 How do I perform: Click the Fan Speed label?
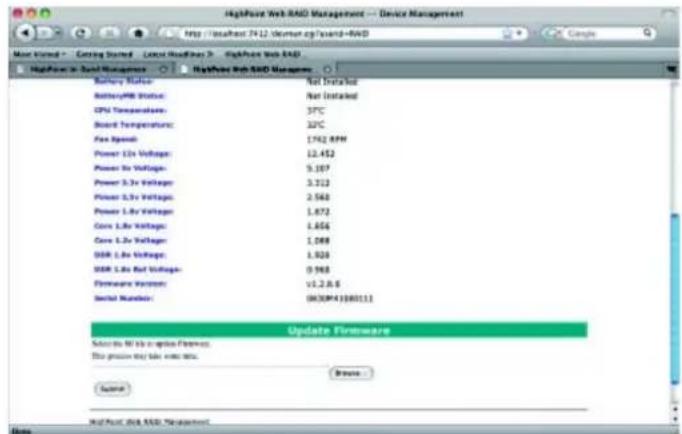(x=116, y=139)
